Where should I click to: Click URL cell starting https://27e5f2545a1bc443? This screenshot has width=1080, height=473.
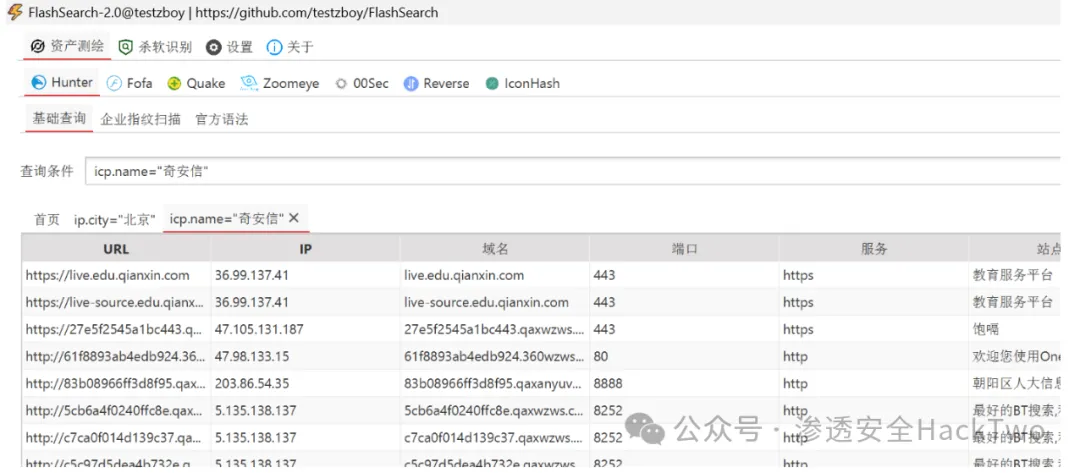click(116, 330)
